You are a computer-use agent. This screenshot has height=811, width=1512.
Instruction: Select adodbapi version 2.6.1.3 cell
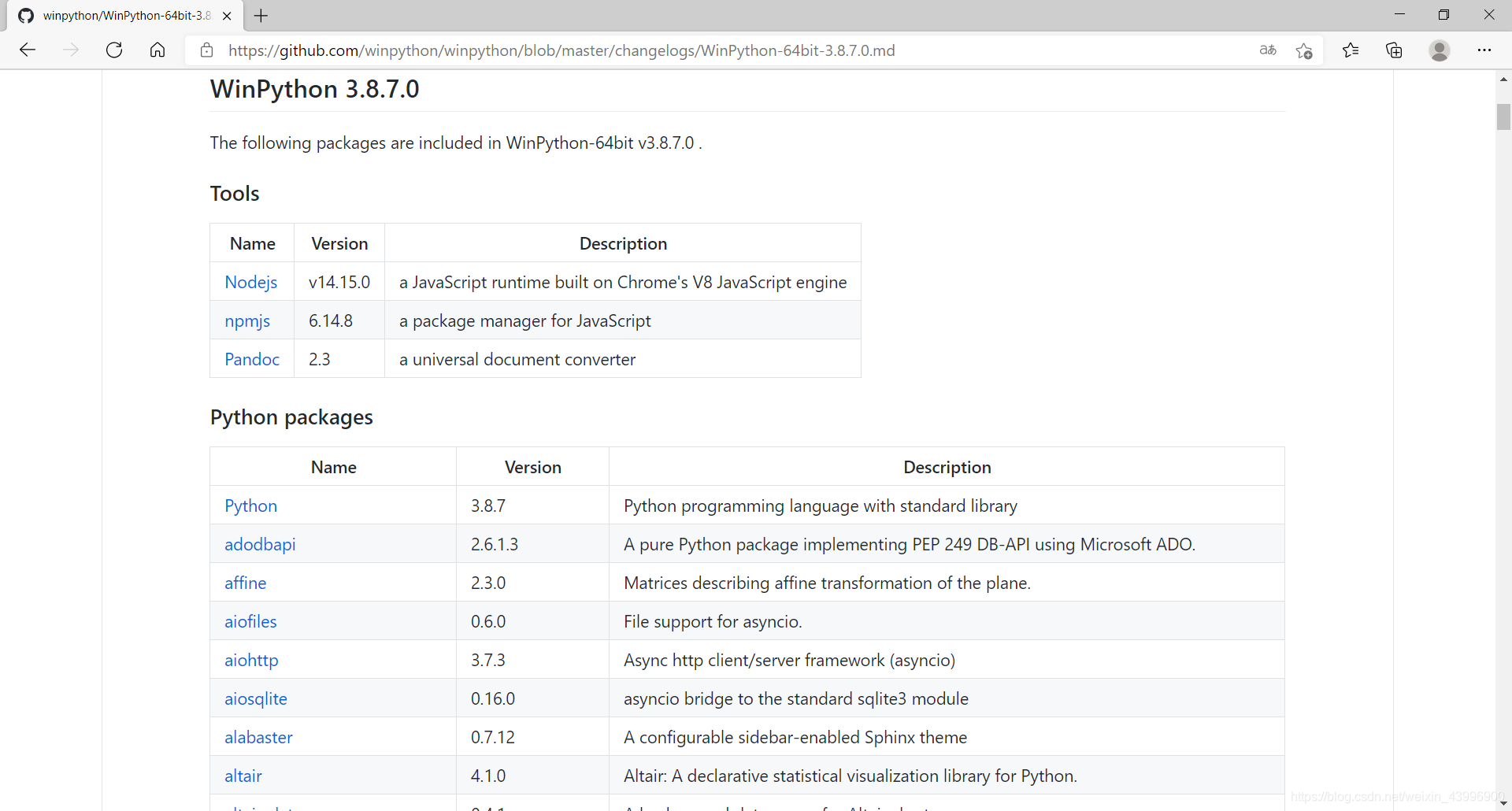click(533, 544)
